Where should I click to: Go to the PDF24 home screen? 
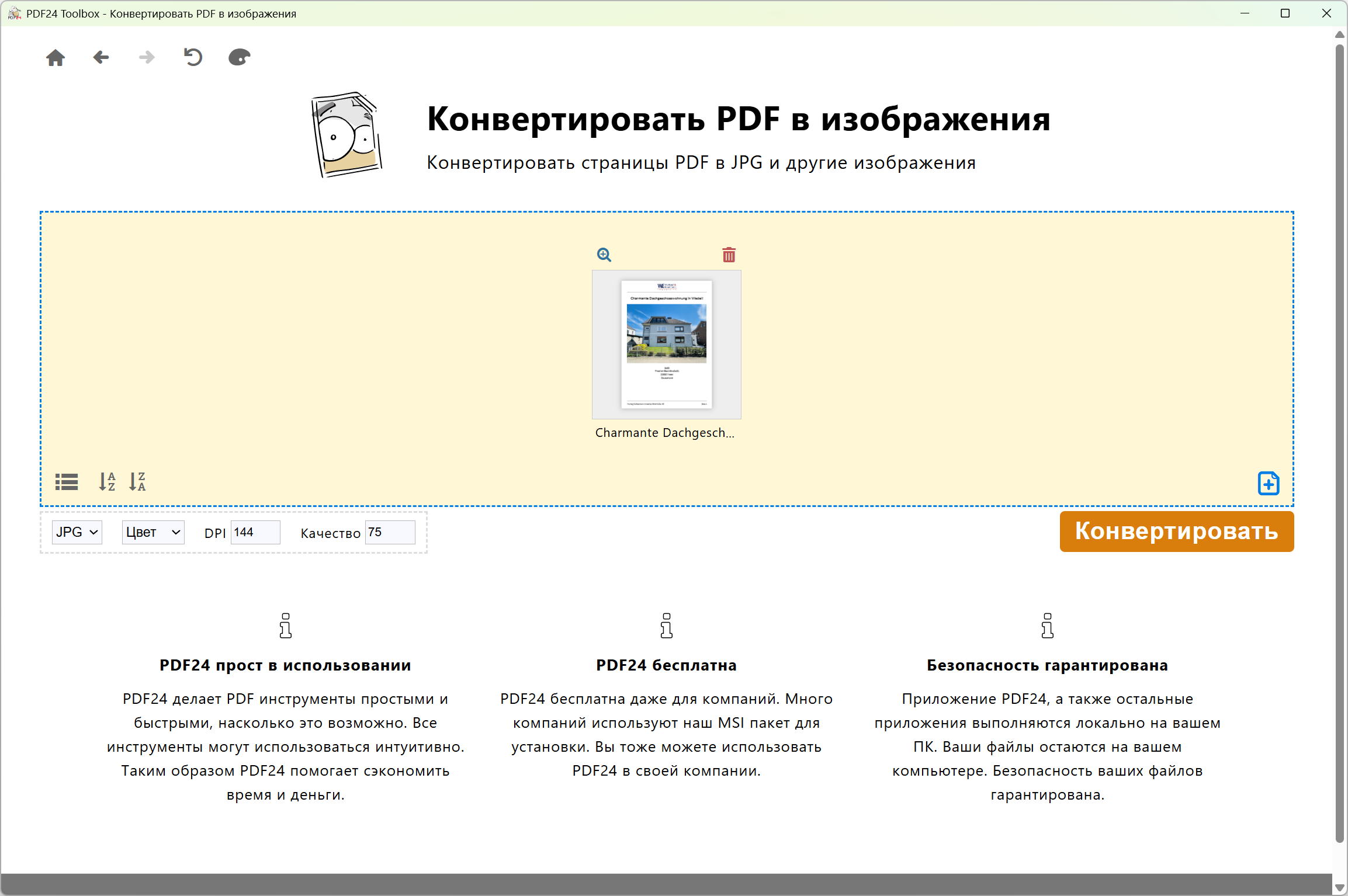[x=56, y=57]
